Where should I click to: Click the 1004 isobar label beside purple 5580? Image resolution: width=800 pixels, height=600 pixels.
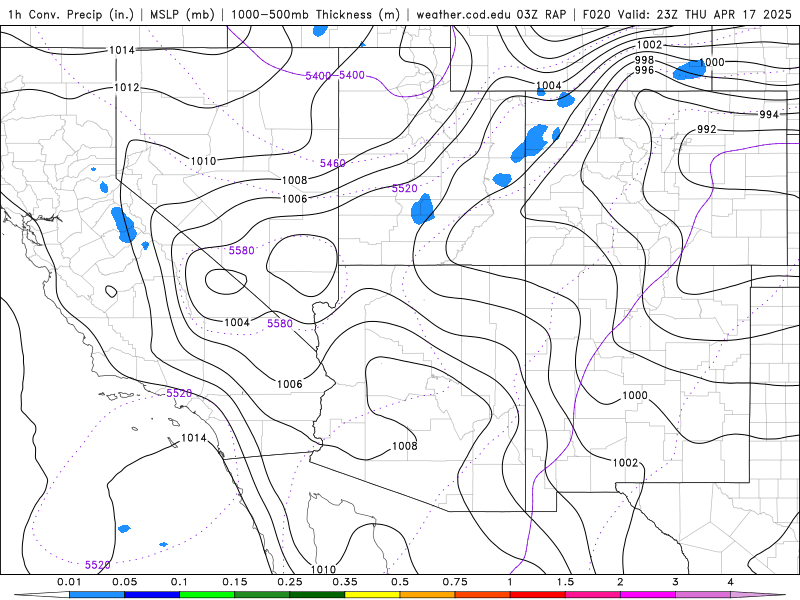point(237,322)
